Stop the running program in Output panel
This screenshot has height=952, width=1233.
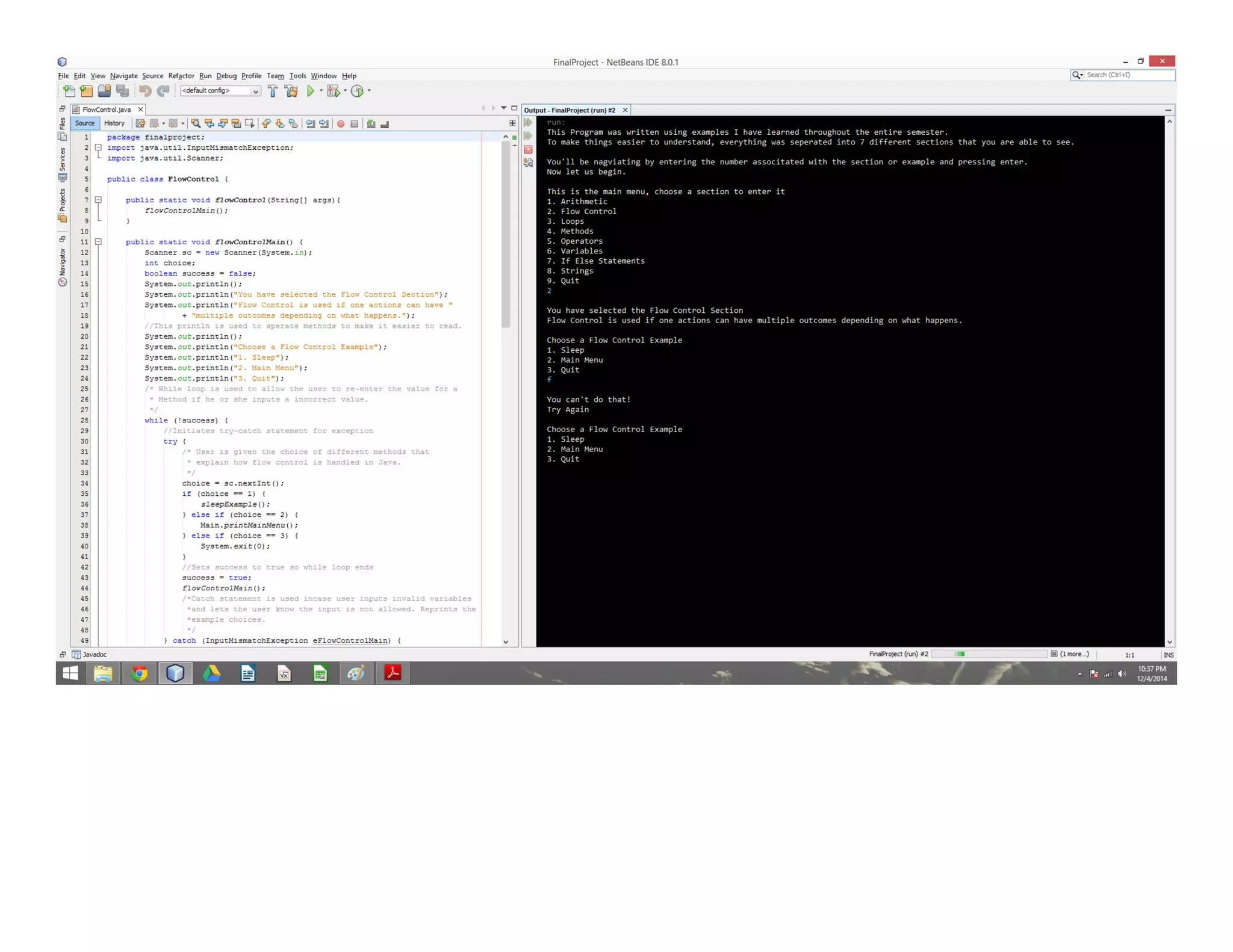(x=529, y=149)
